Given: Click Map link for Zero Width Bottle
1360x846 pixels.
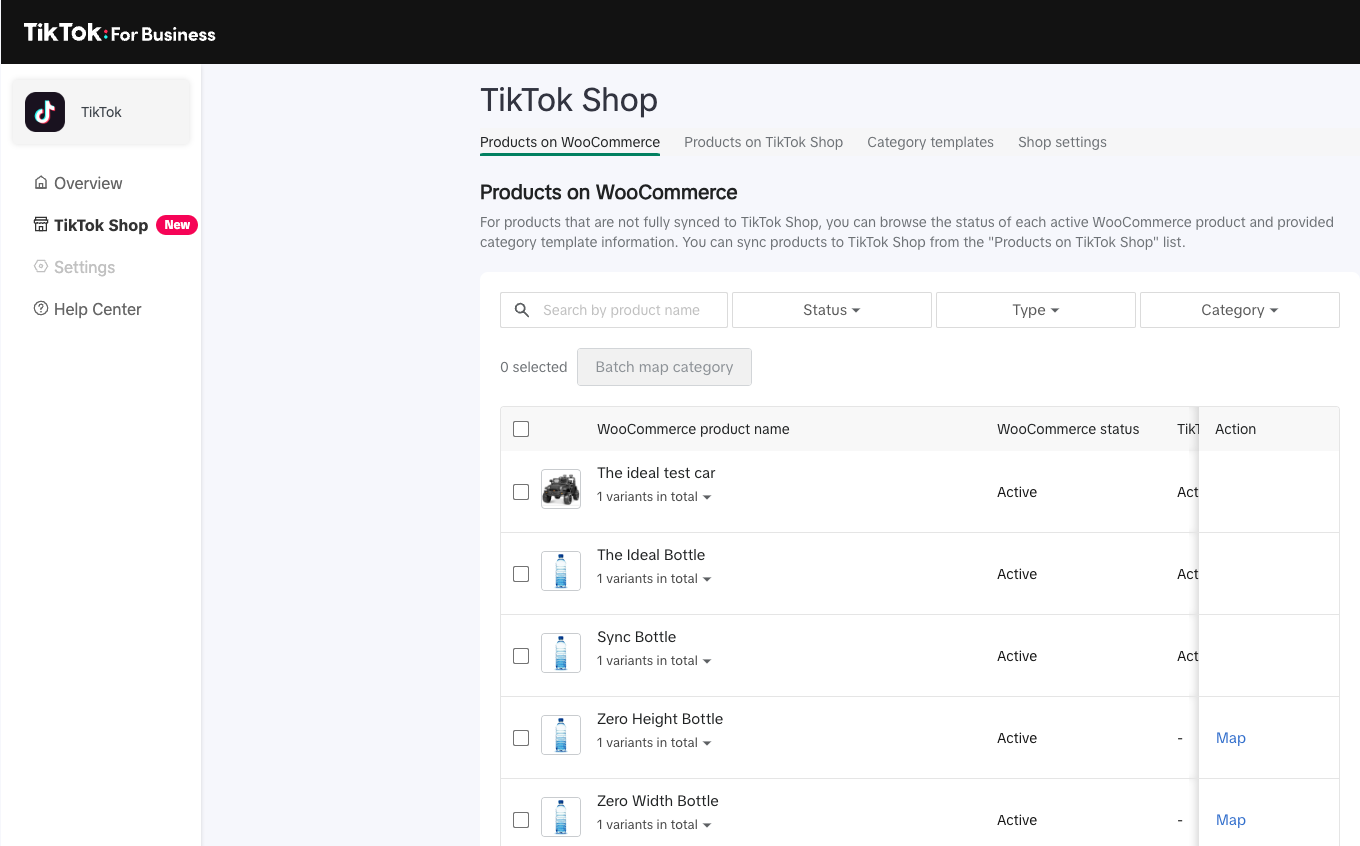Looking at the screenshot, I should (1230, 820).
